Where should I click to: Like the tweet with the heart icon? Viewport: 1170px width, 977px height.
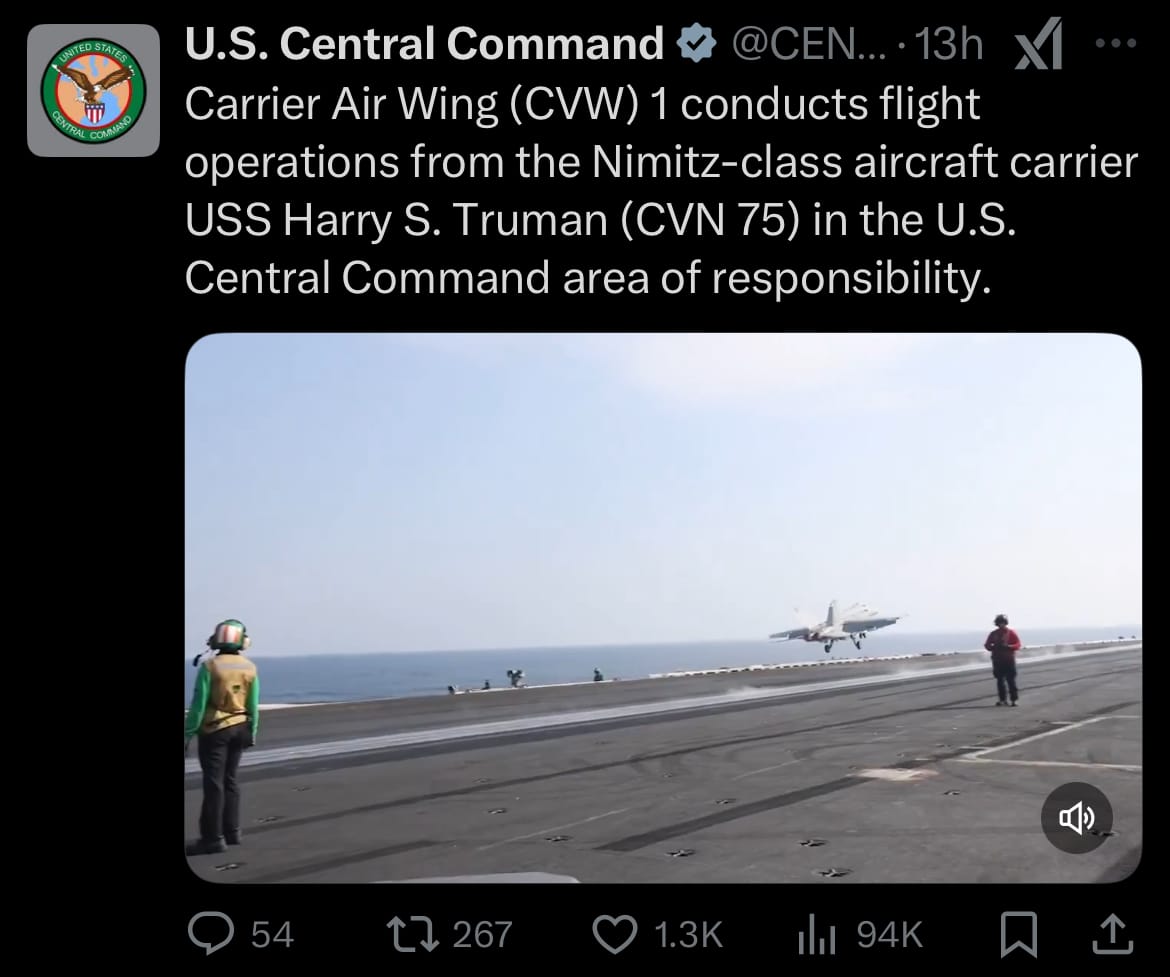coord(614,934)
